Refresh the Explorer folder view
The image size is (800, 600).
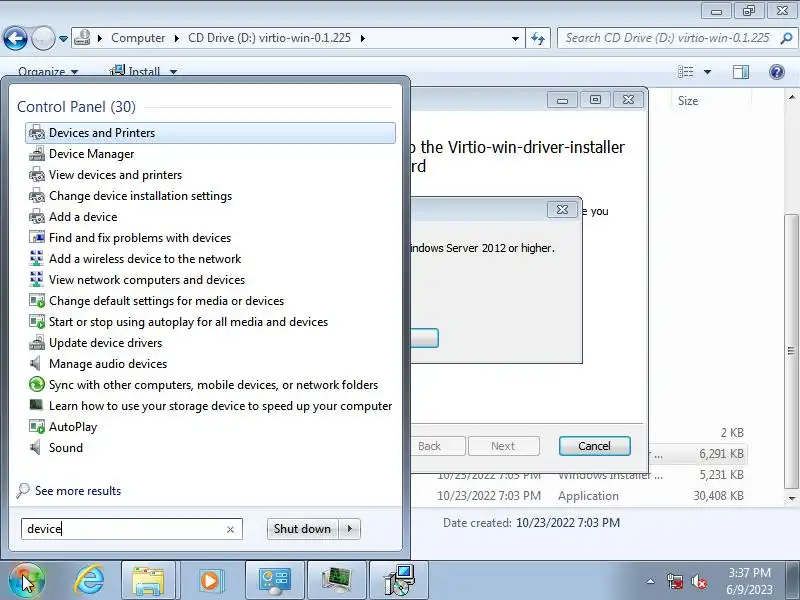(538, 38)
